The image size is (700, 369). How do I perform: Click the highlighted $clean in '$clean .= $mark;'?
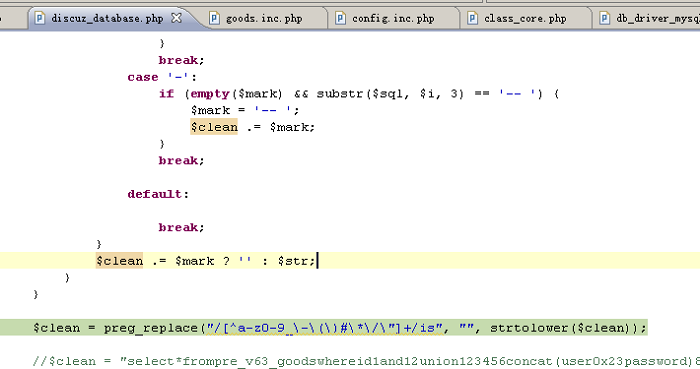point(214,127)
